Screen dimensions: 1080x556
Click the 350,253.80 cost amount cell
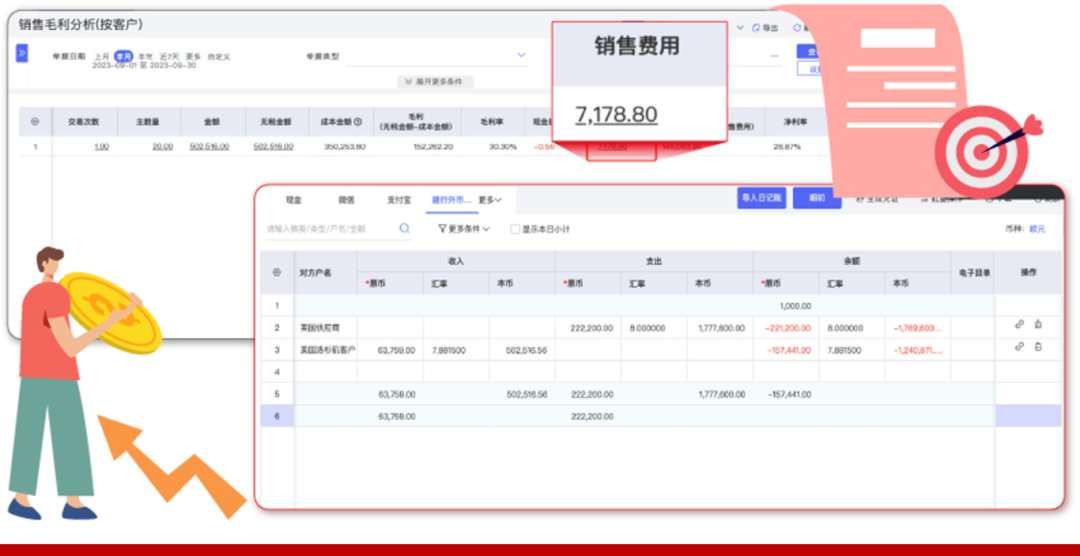(342, 147)
